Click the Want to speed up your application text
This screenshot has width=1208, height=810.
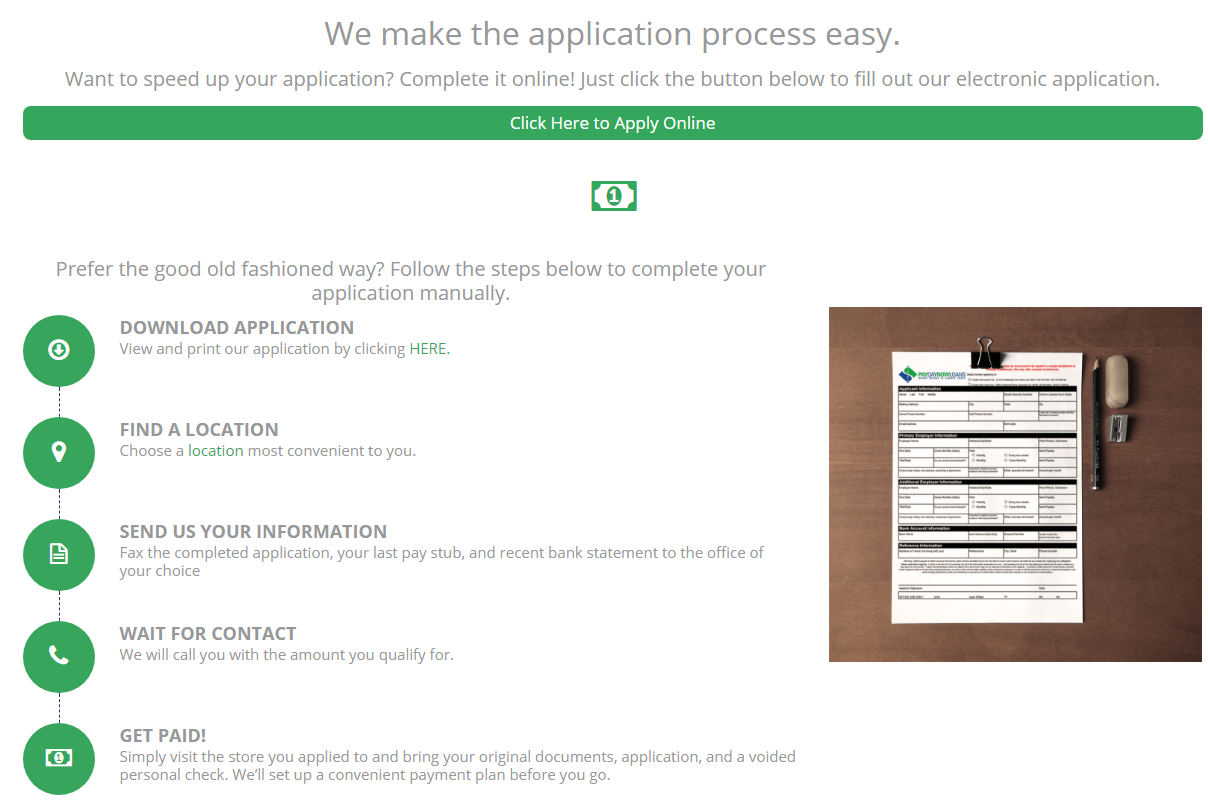pyautogui.click(x=612, y=79)
